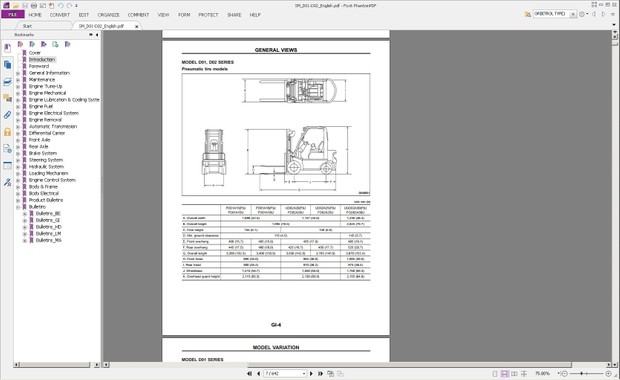Open the Security lock panel
The height and width of the screenshot is (380, 620).
click(8, 132)
